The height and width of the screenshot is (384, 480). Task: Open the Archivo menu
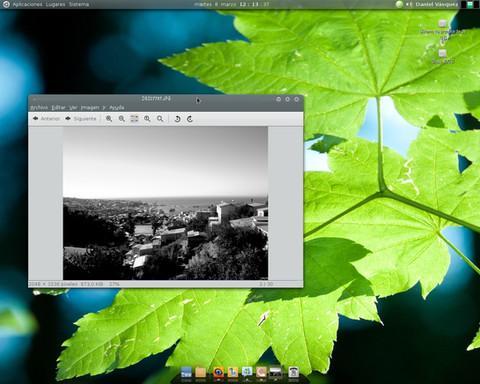point(39,107)
